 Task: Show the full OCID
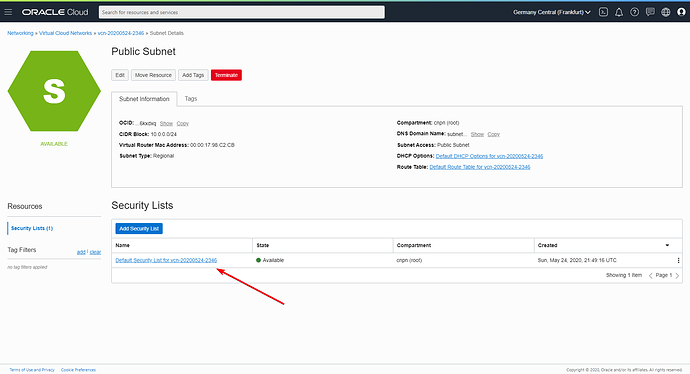[x=166, y=124]
